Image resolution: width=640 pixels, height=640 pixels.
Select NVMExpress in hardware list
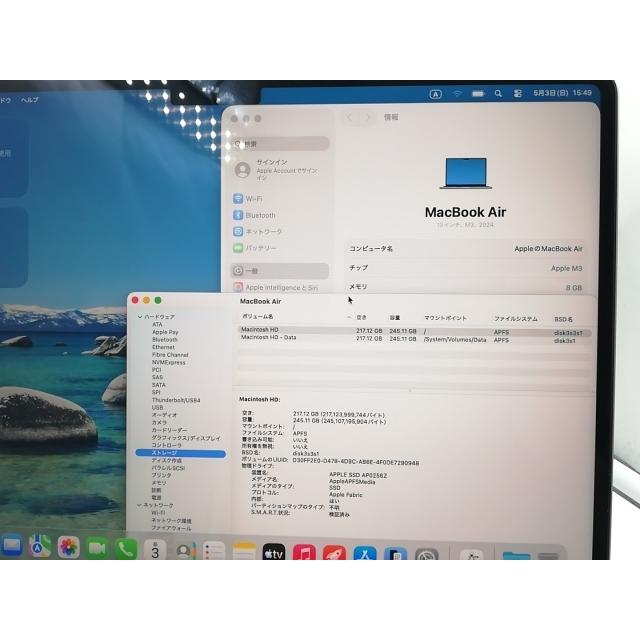[x=169, y=362]
